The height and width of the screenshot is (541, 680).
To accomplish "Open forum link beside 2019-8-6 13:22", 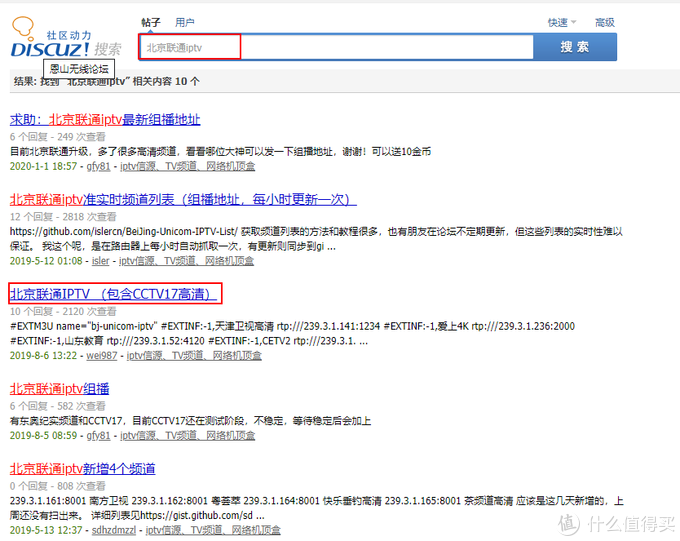I will click(194, 355).
